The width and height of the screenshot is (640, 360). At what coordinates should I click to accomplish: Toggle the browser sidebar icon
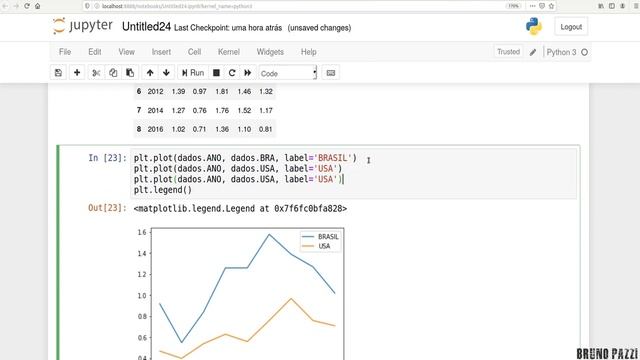click(x=611, y=6)
